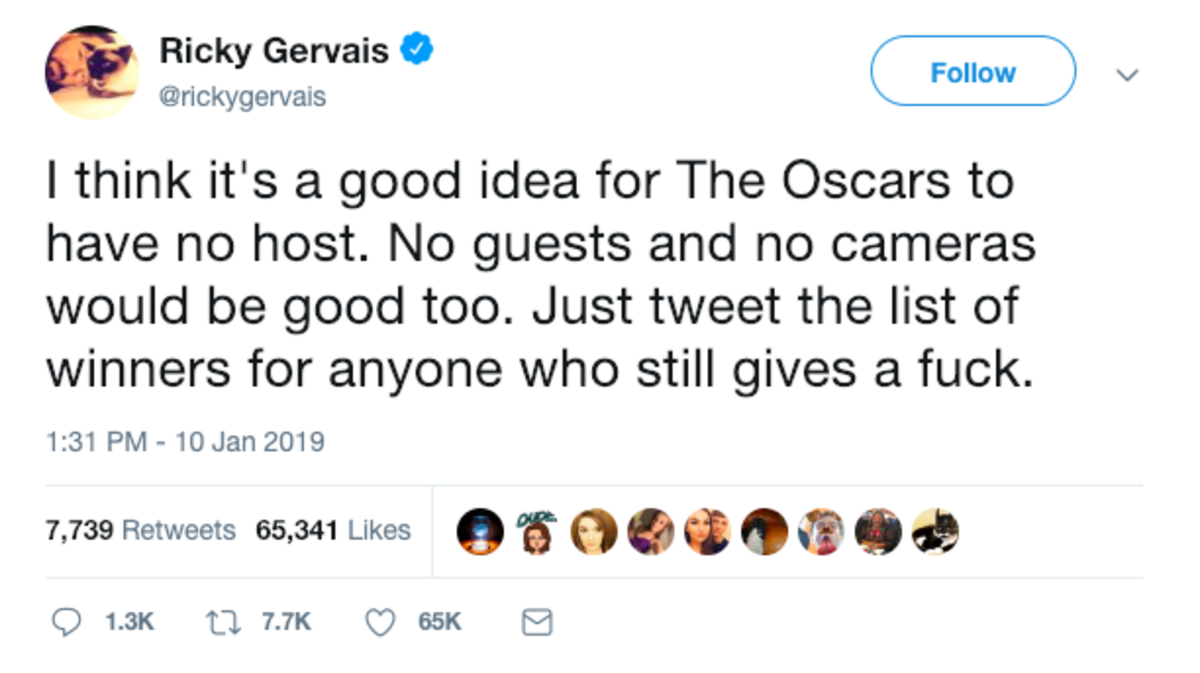Open the Ricky Gervais display name

pos(274,50)
